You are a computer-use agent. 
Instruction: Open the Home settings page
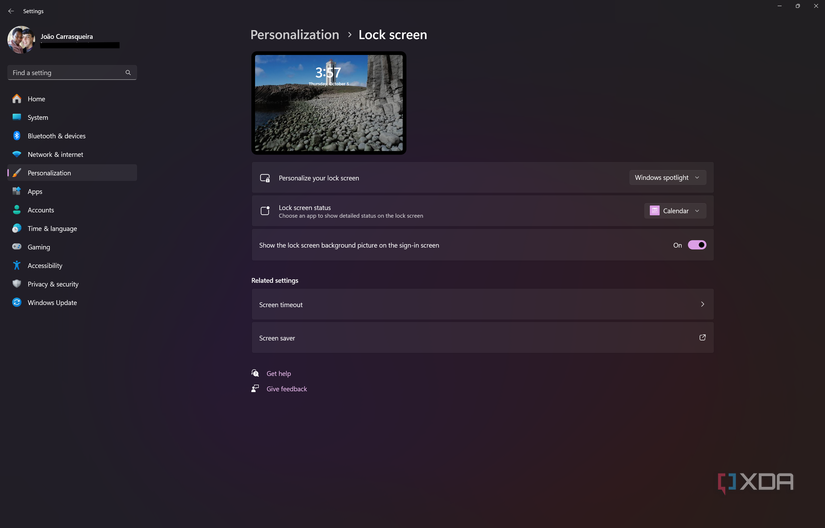pos(72,99)
